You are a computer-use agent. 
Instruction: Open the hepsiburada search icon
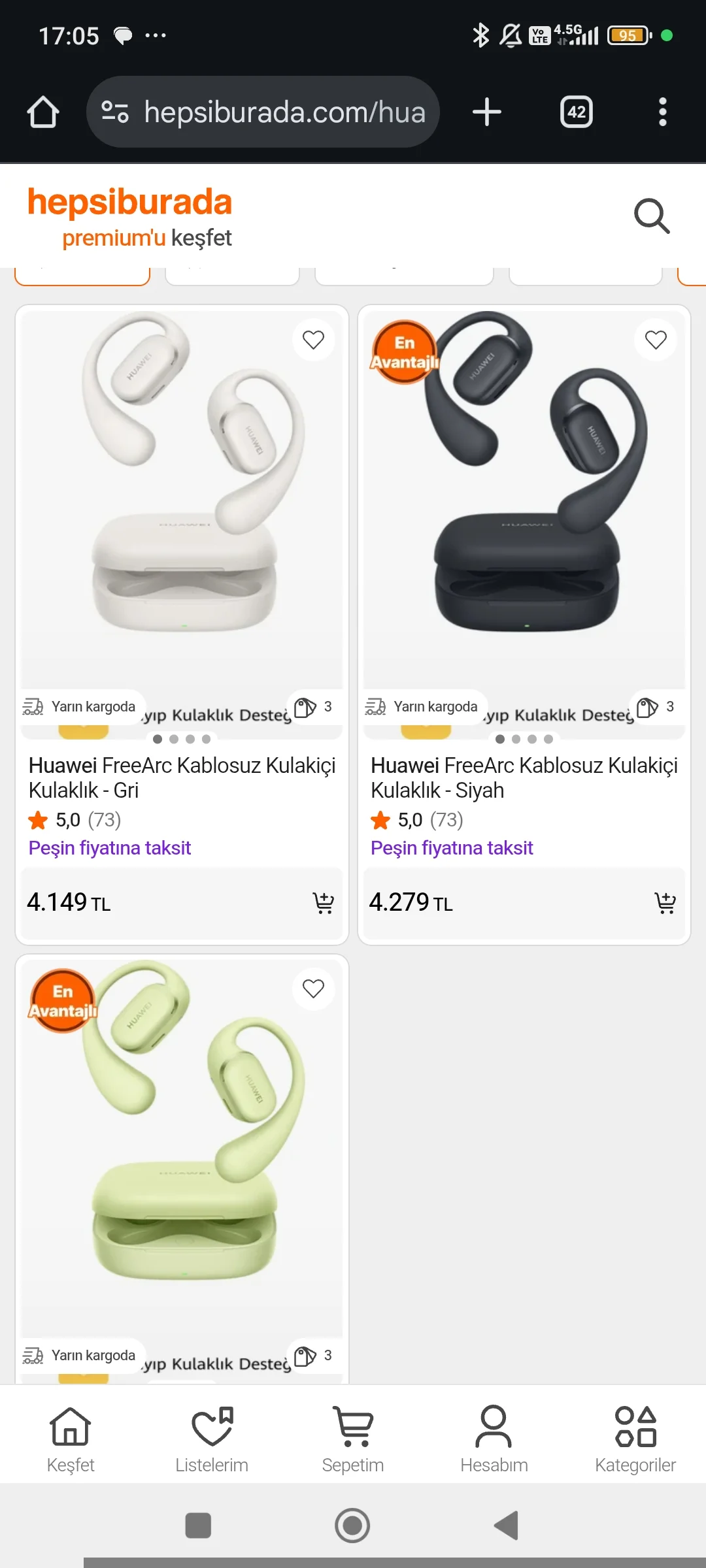click(652, 216)
